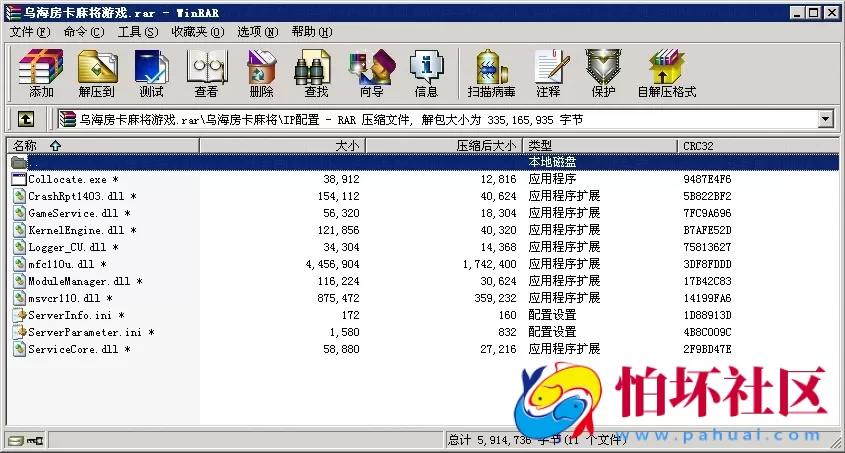845x453 pixels.
Task: Click the 添加 (Add) toolbar icon
Action: [x=41, y=73]
